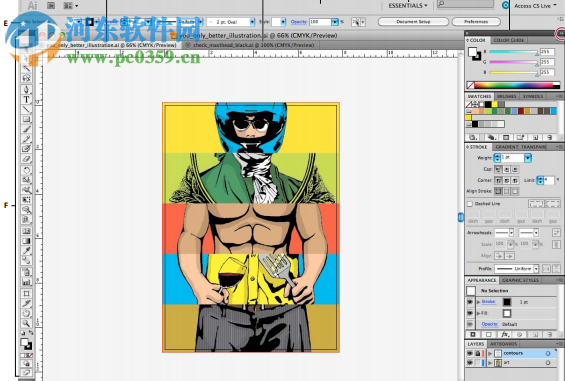Image resolution: width=565 pixels, height=381 pixels.
Task: Open the stroke Weight dropdown
Action: coord(528,158)
